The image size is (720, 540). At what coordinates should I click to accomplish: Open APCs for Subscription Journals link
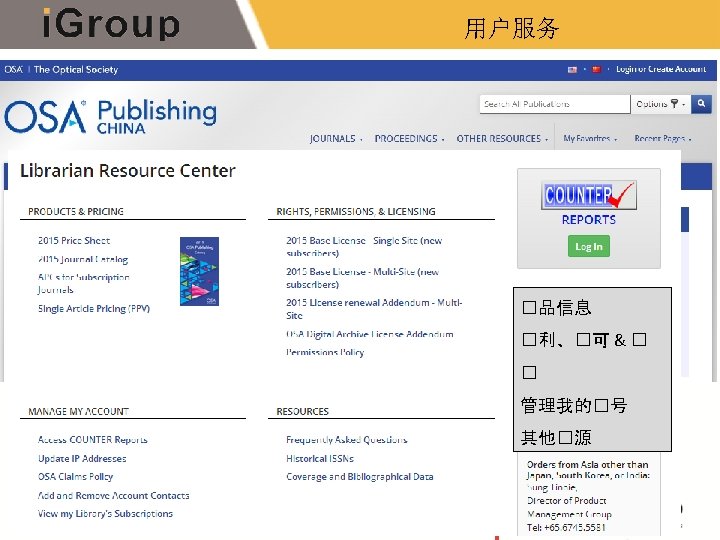pos(84,283)
